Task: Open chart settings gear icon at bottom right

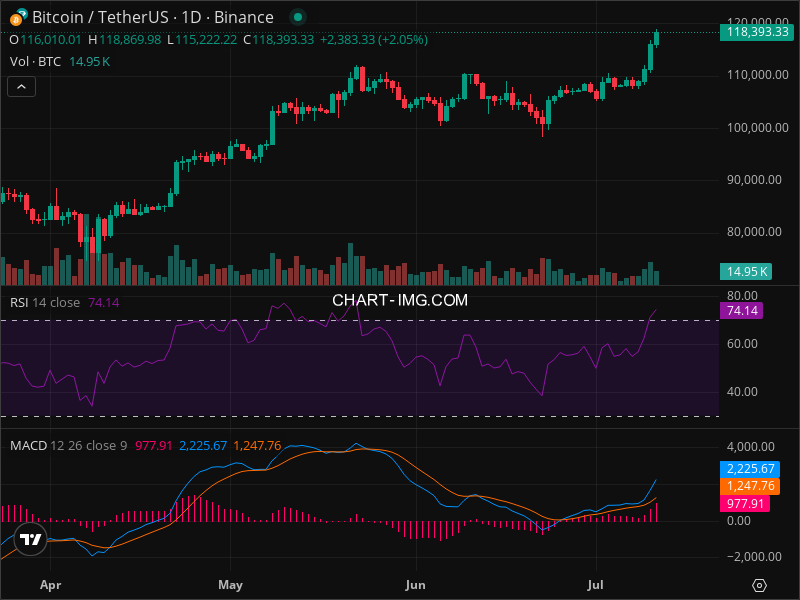Action: pos(759,585)
